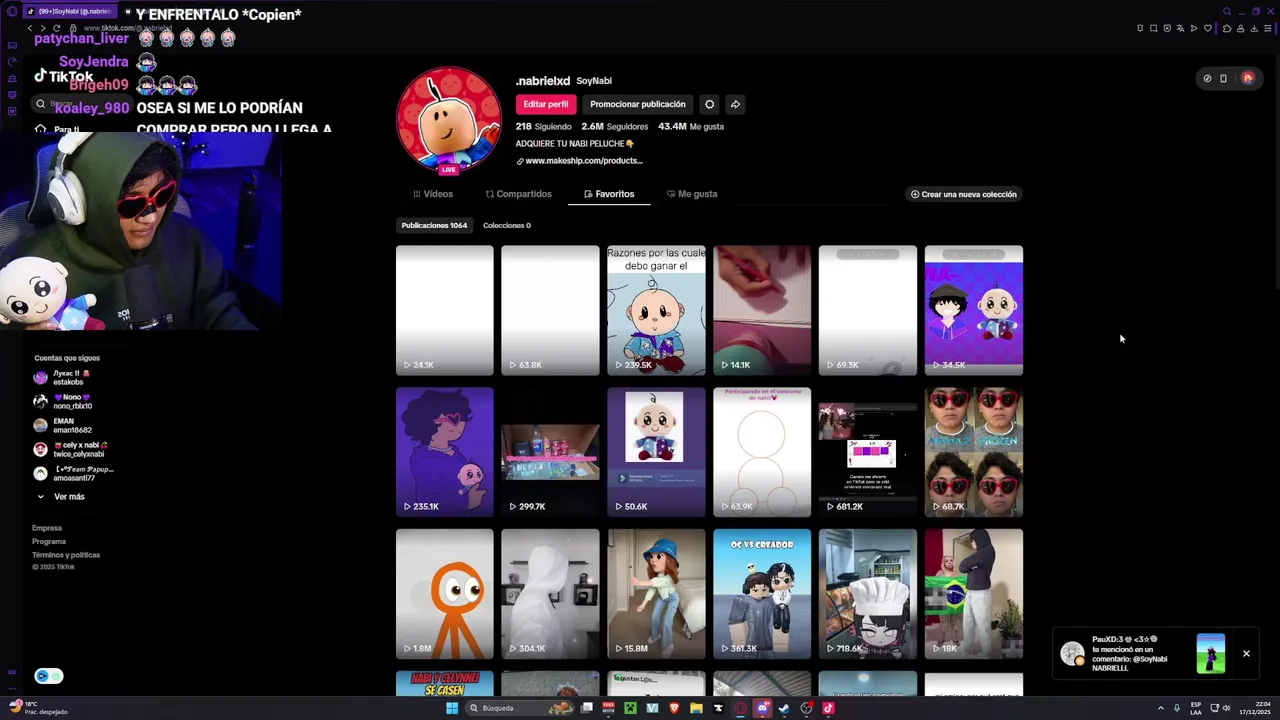Open the Windows Start menu

pos(452,708)
